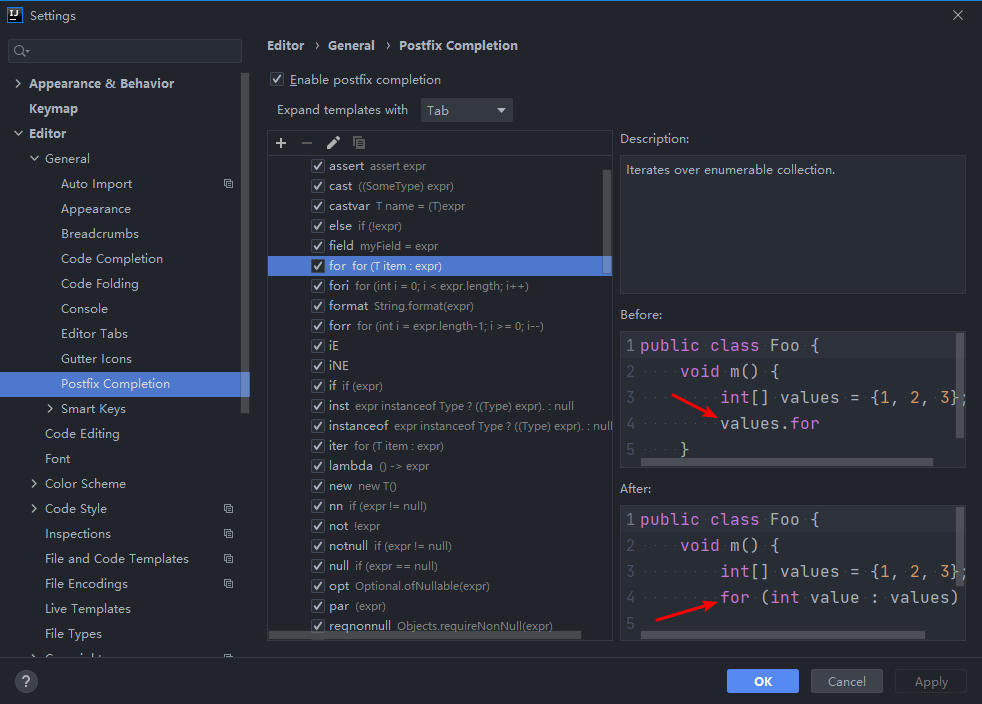Disable the Enable postfix completion checkbox
Screen dimensions: 982x704
(277, 80)
